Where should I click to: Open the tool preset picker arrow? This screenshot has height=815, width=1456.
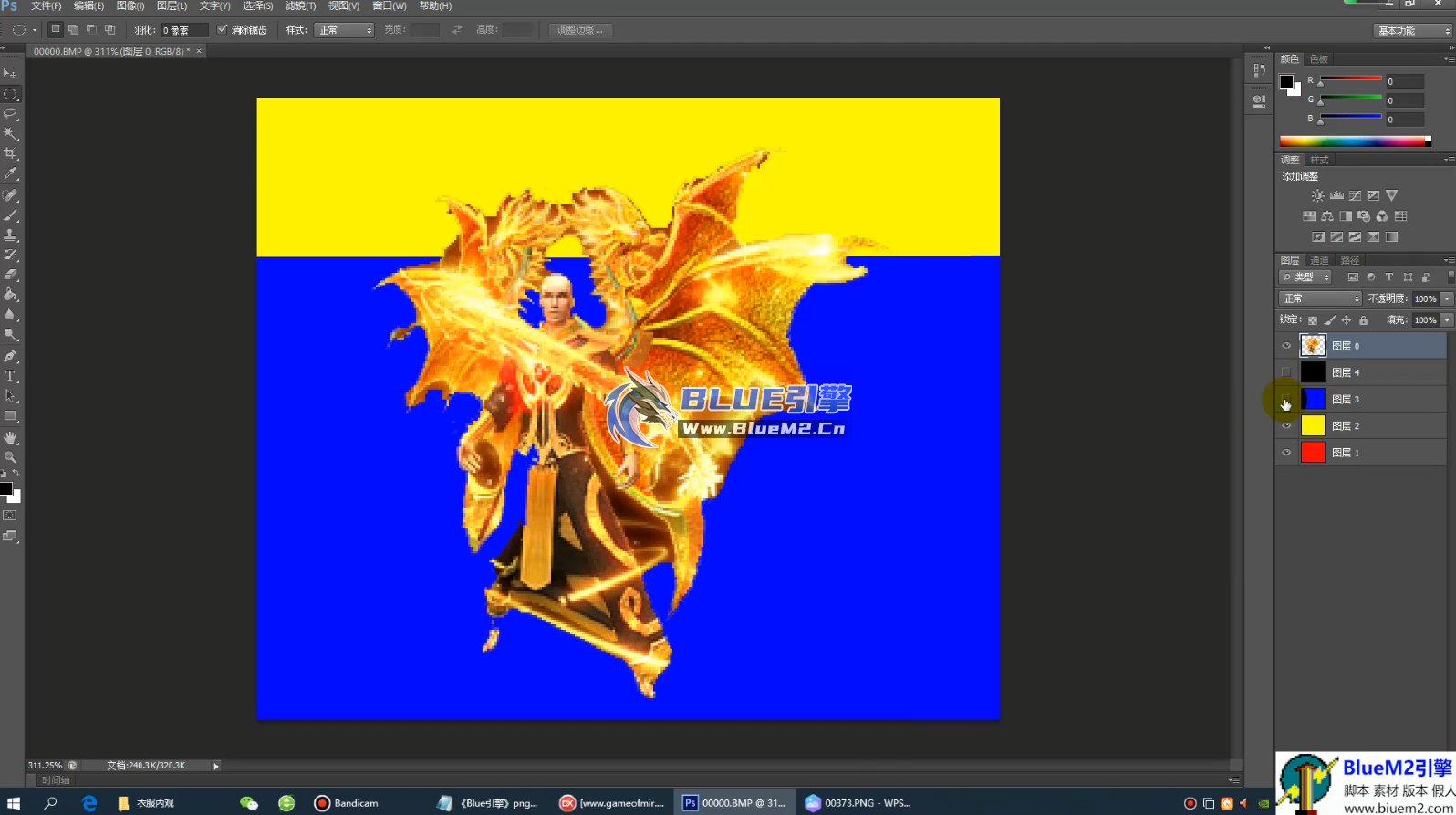click(35, 30)
